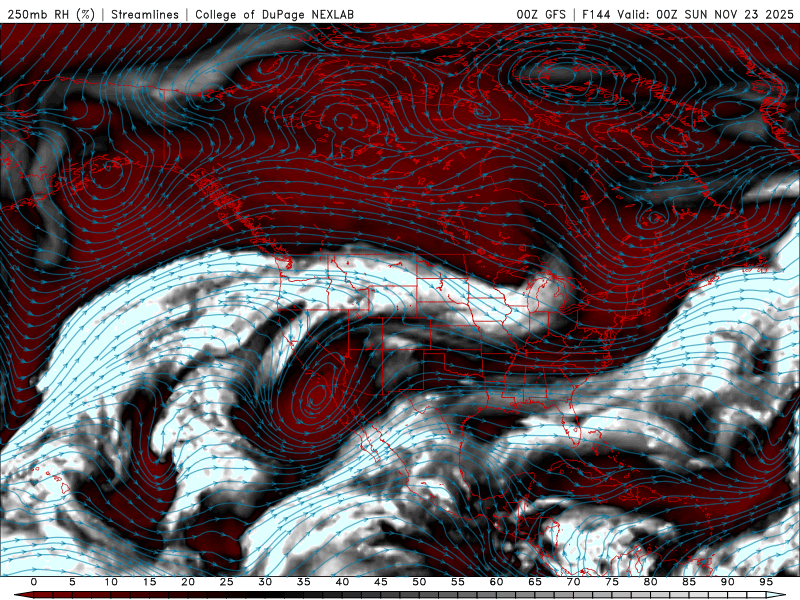Click the colorbar label "55"
This screenshot has height=600, width=800.
point(458,582)
